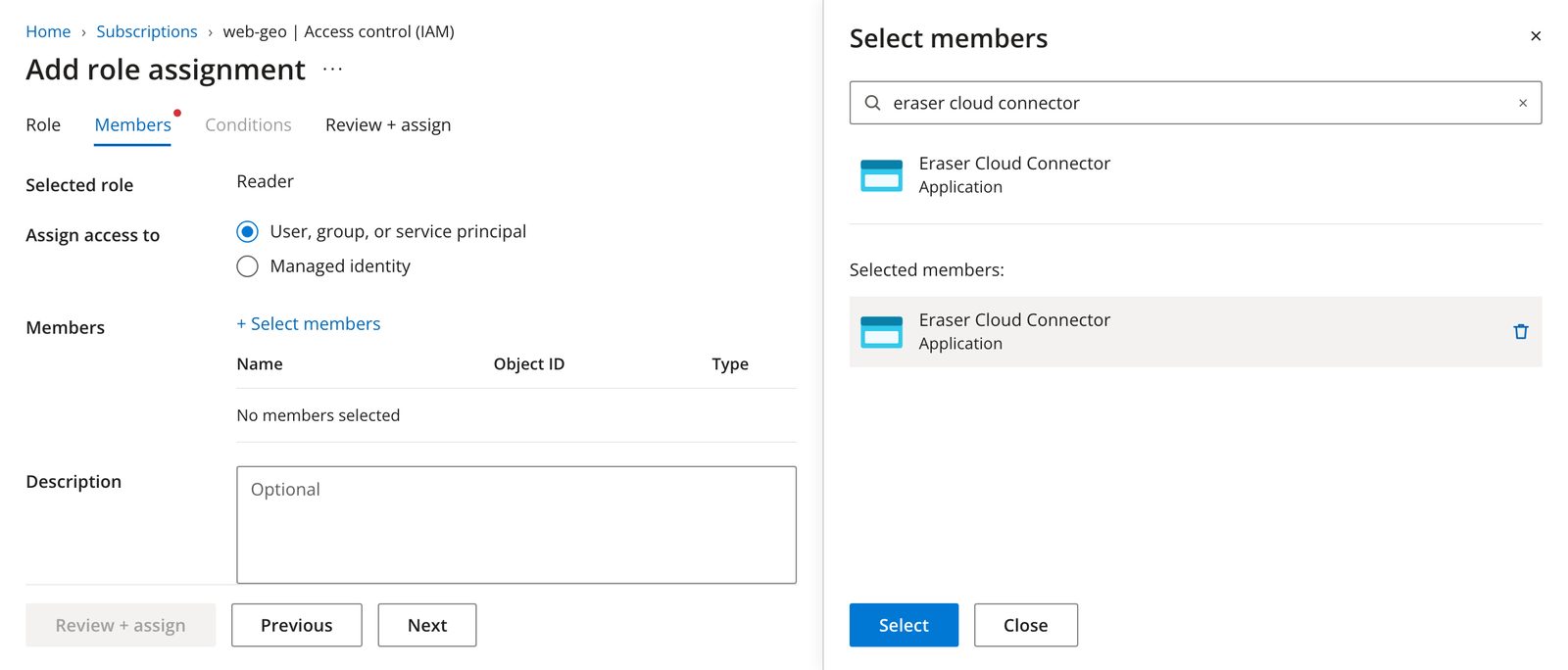Go to Subscriptions breadcrumb
Viewport: 1568px width, 670px height.
click(x=147, y=31)
